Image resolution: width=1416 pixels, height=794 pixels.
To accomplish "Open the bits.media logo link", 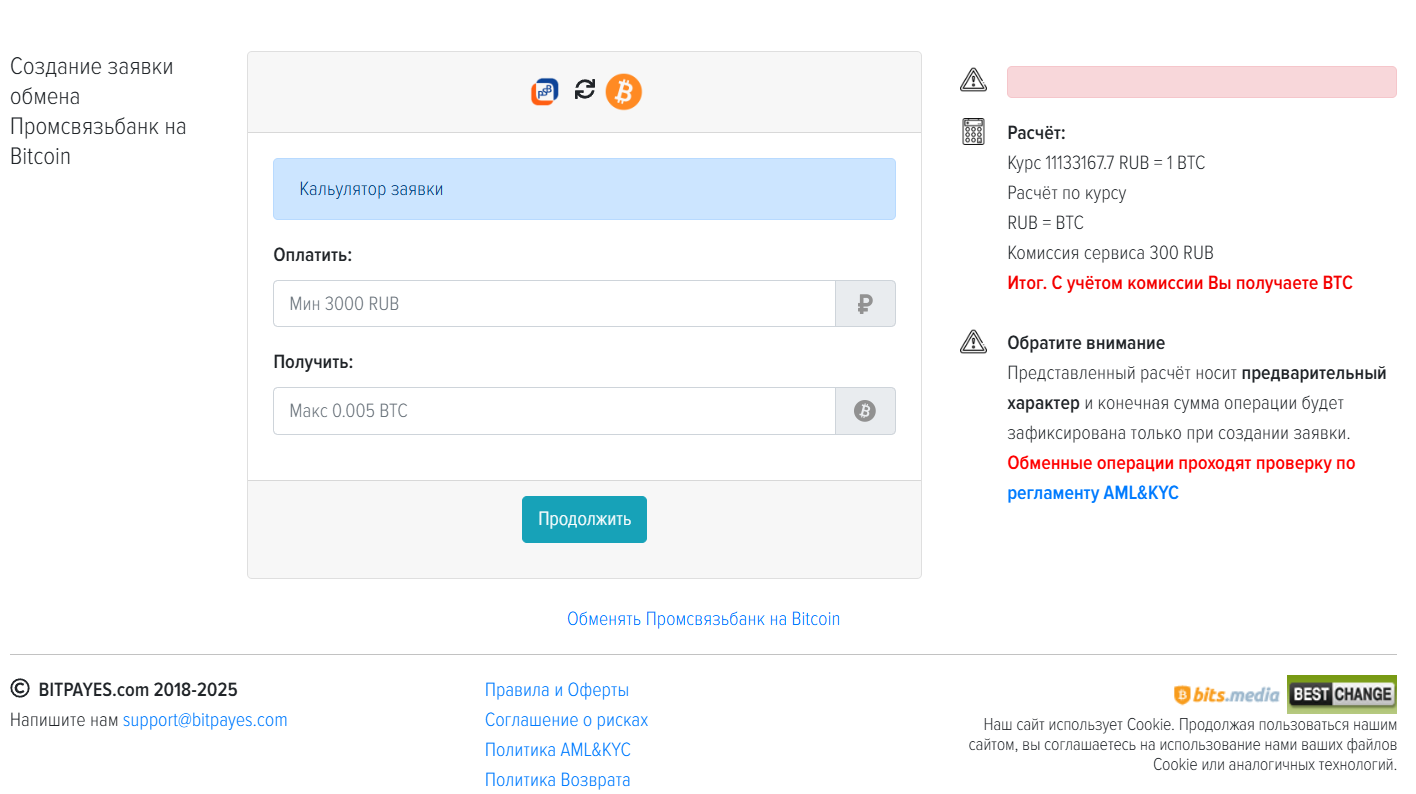I will point(1227,695).
